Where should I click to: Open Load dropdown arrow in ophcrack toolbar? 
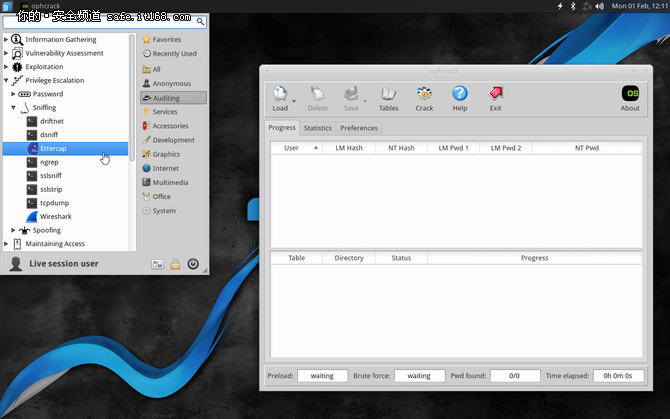tap(294, 100)
